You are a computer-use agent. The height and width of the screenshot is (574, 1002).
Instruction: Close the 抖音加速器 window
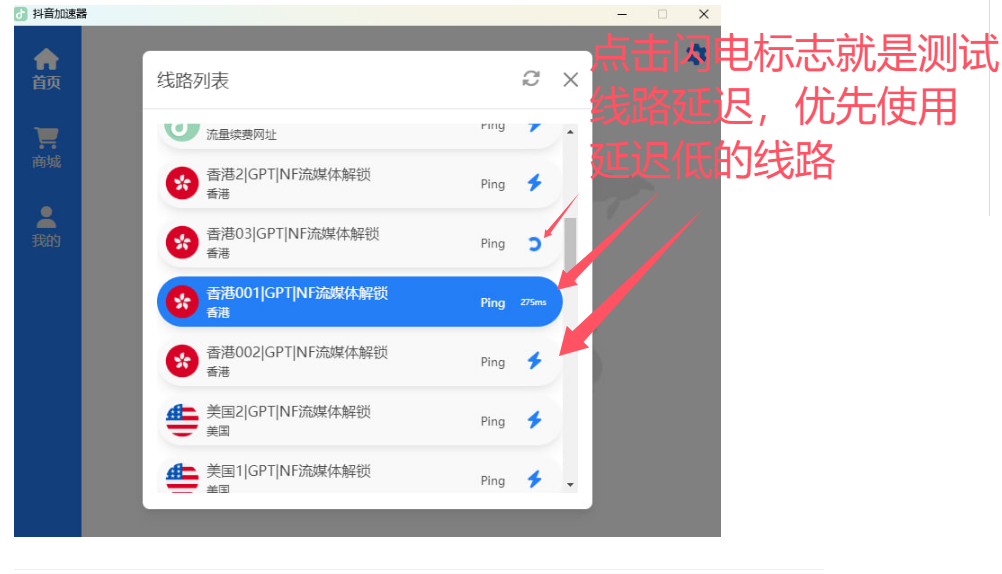[704, 14]
